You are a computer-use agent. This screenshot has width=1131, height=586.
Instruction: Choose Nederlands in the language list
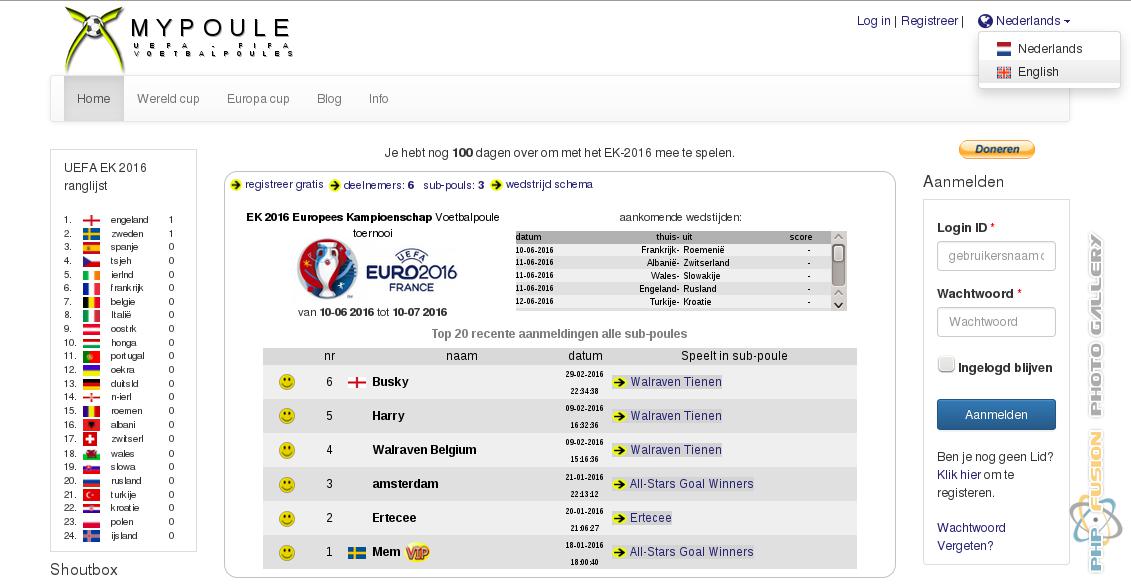(x=1049, y=49)
